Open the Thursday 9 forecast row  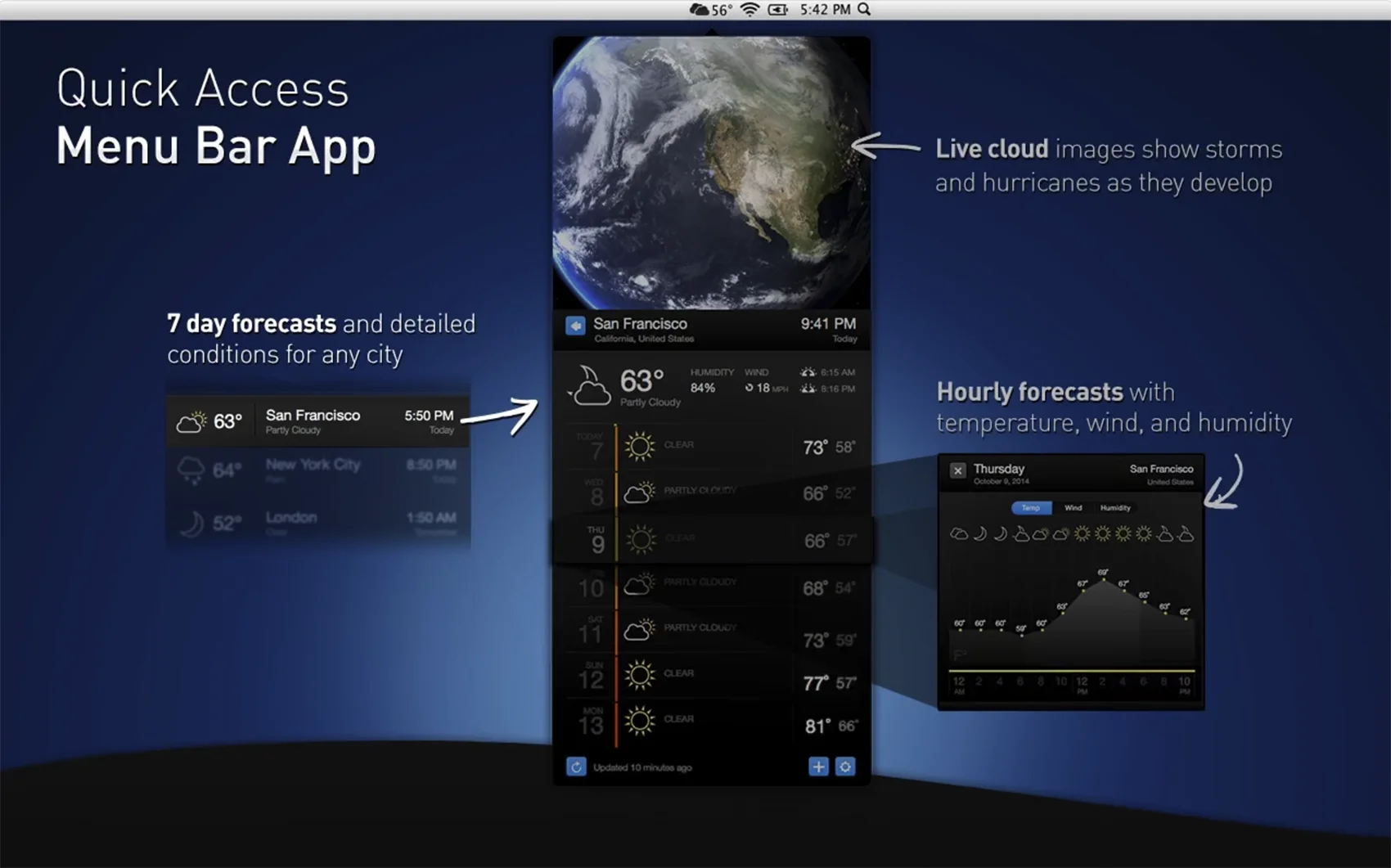pyautogui.click(x=712, y=540)
